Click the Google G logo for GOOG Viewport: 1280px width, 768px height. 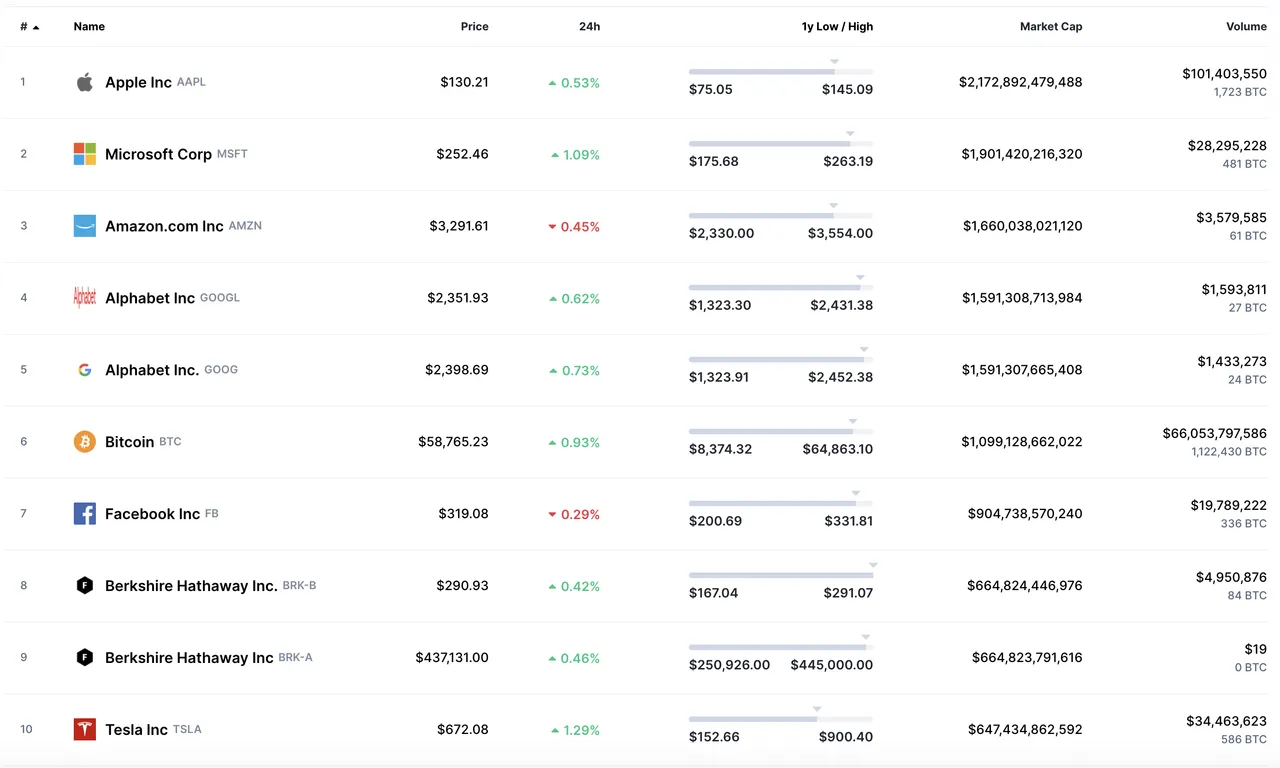85,370
